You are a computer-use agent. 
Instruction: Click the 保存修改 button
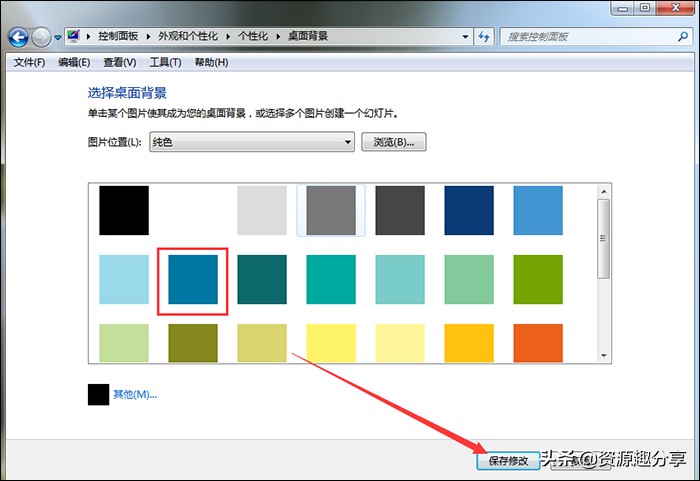(x=510, y=461)
